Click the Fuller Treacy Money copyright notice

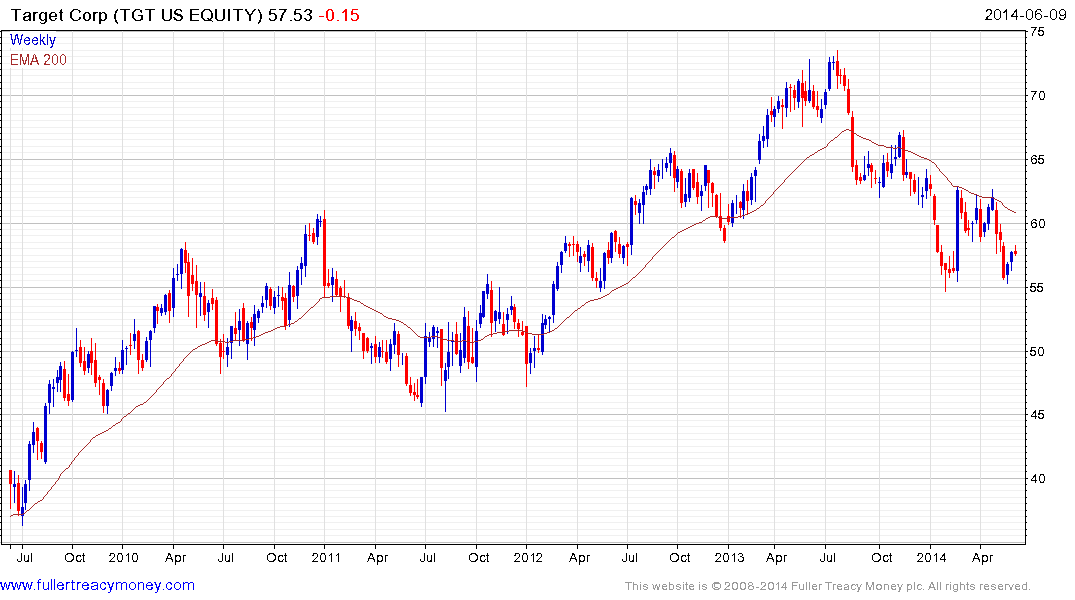[828, 586]
